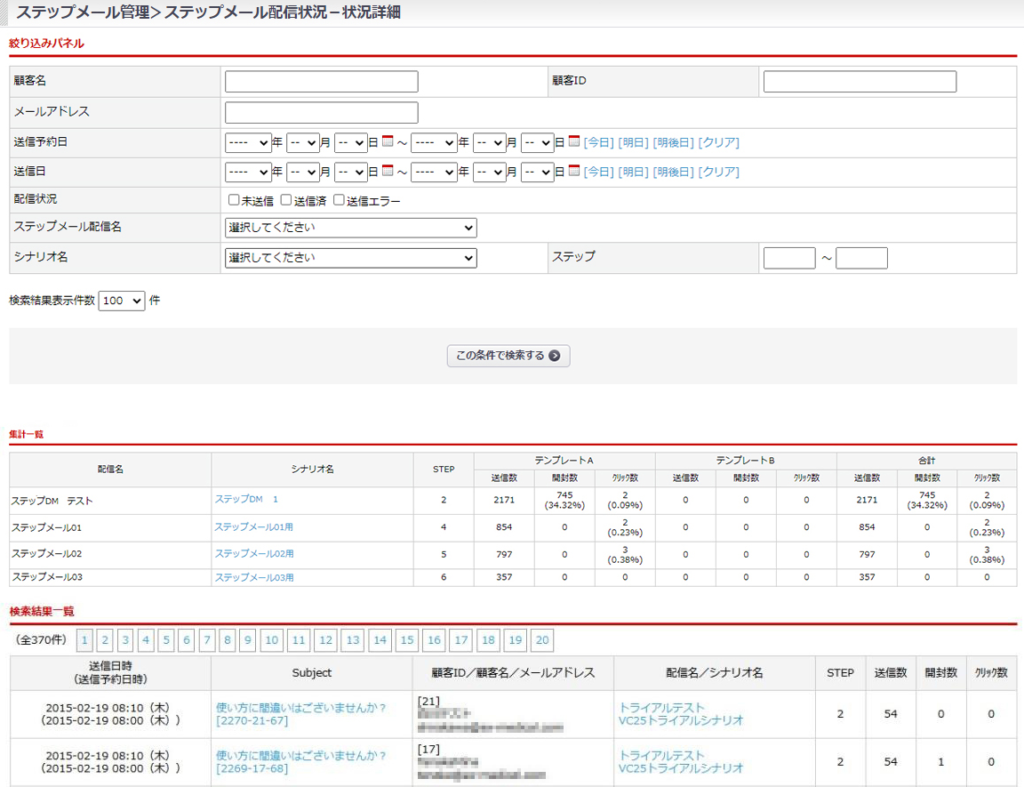Check the 未送信 checkbox
The width and height of the screenshot is (1024, 787).
pos(234,200)
